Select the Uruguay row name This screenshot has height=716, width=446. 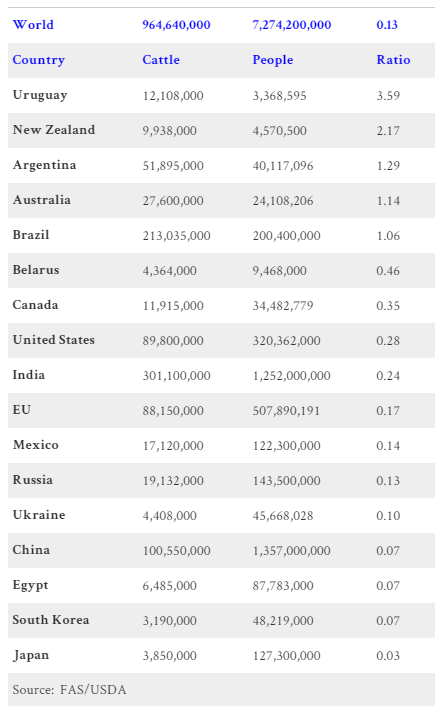tap(40, 95)
